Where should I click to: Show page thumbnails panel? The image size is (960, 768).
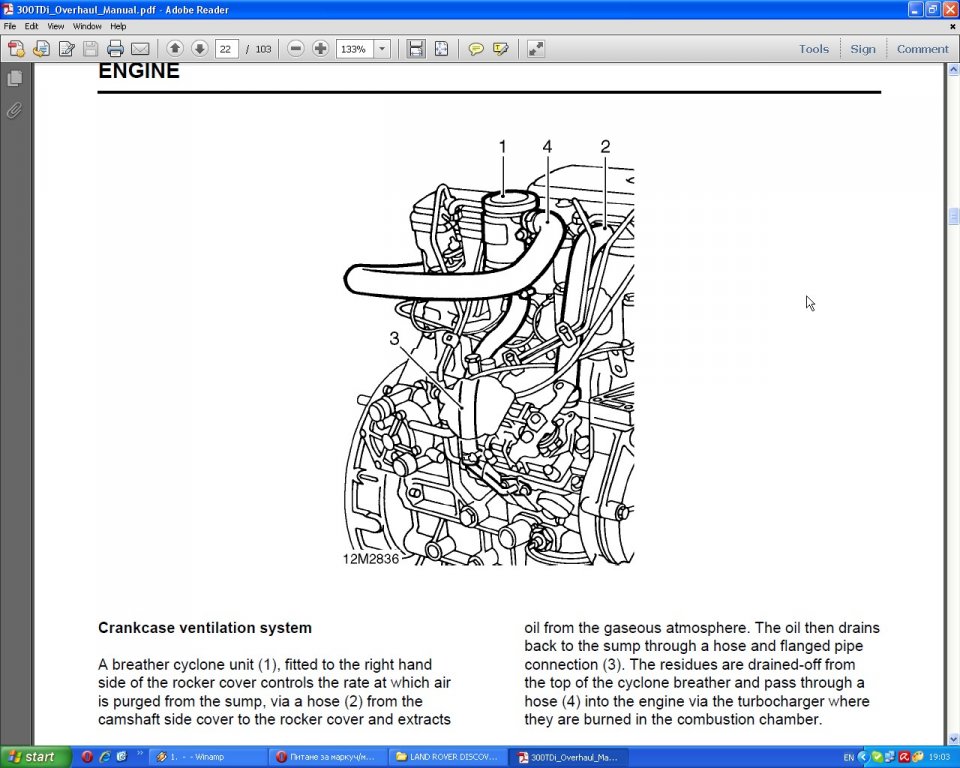(15, 78)
